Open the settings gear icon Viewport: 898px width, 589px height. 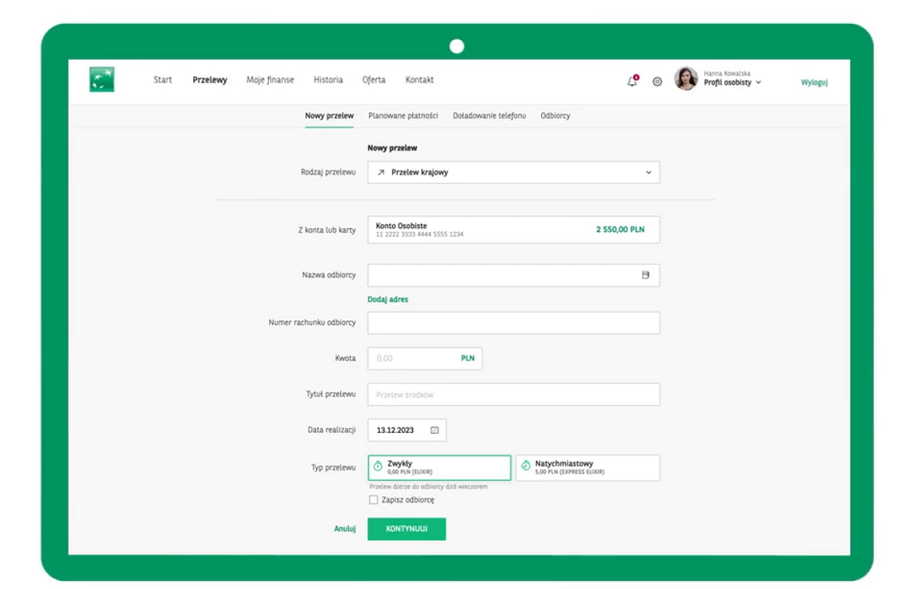[x=657, y=82]
